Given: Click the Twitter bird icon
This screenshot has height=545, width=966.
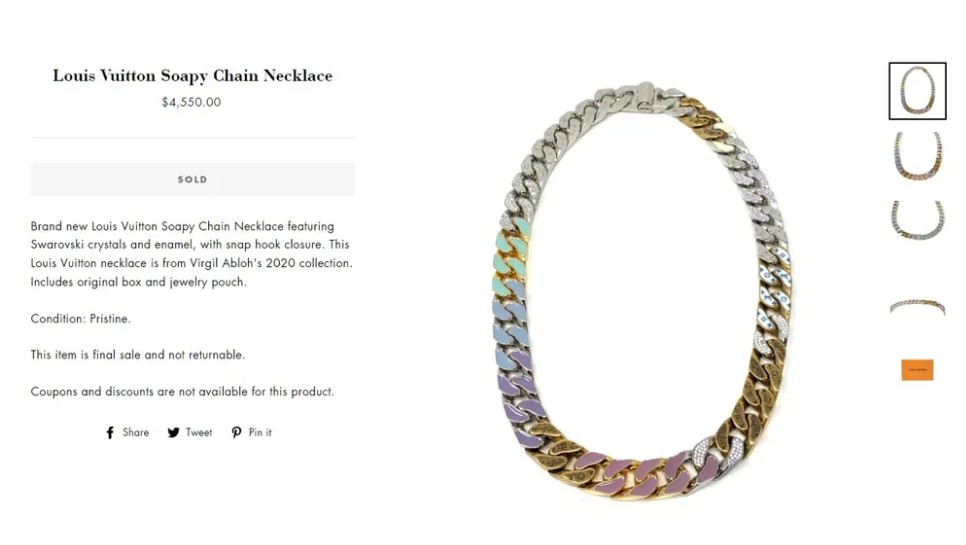Looking at the screenshot, I should pos(174,432).
